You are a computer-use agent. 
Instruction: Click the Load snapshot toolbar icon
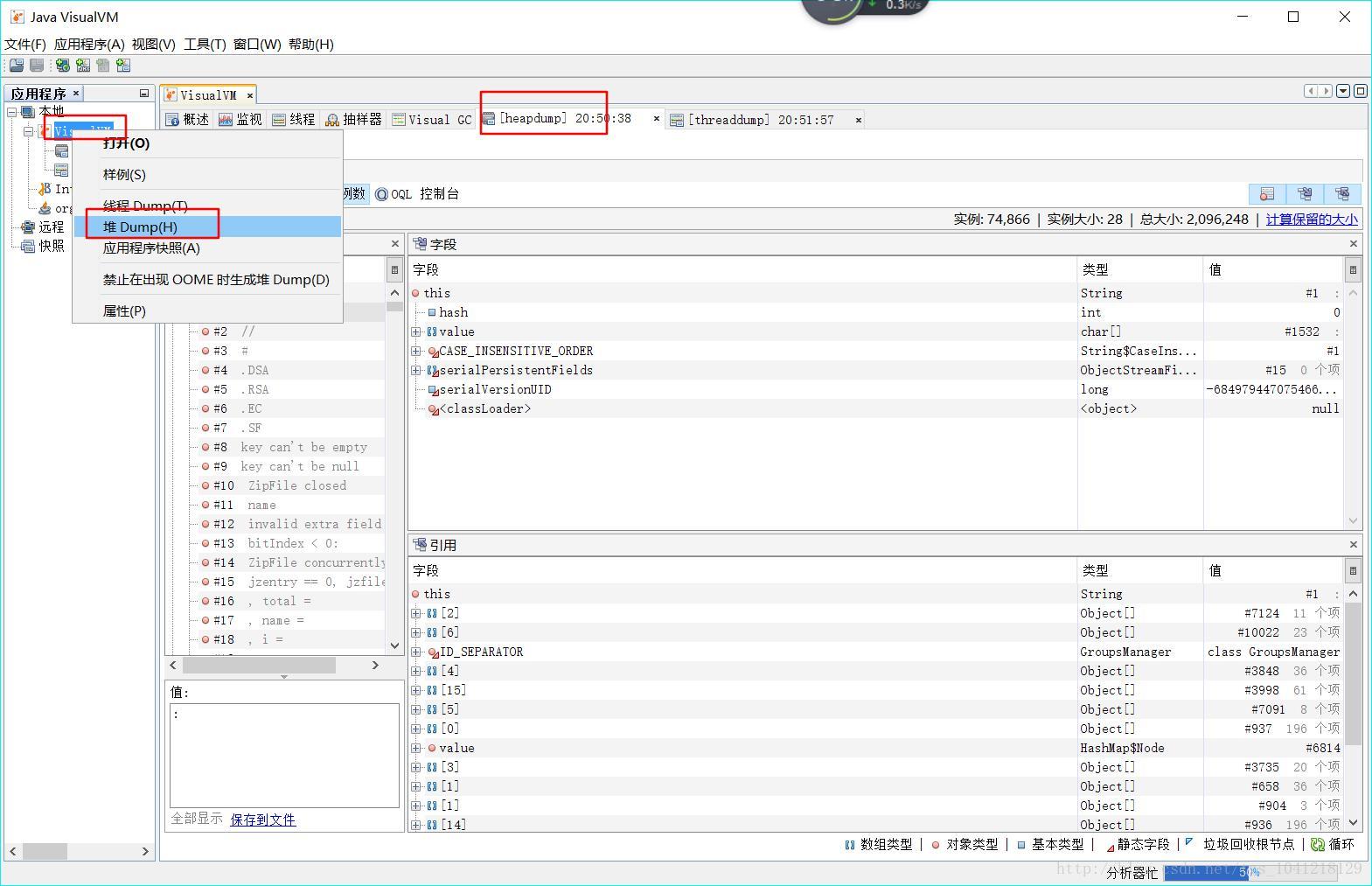[x=17, y=66]
